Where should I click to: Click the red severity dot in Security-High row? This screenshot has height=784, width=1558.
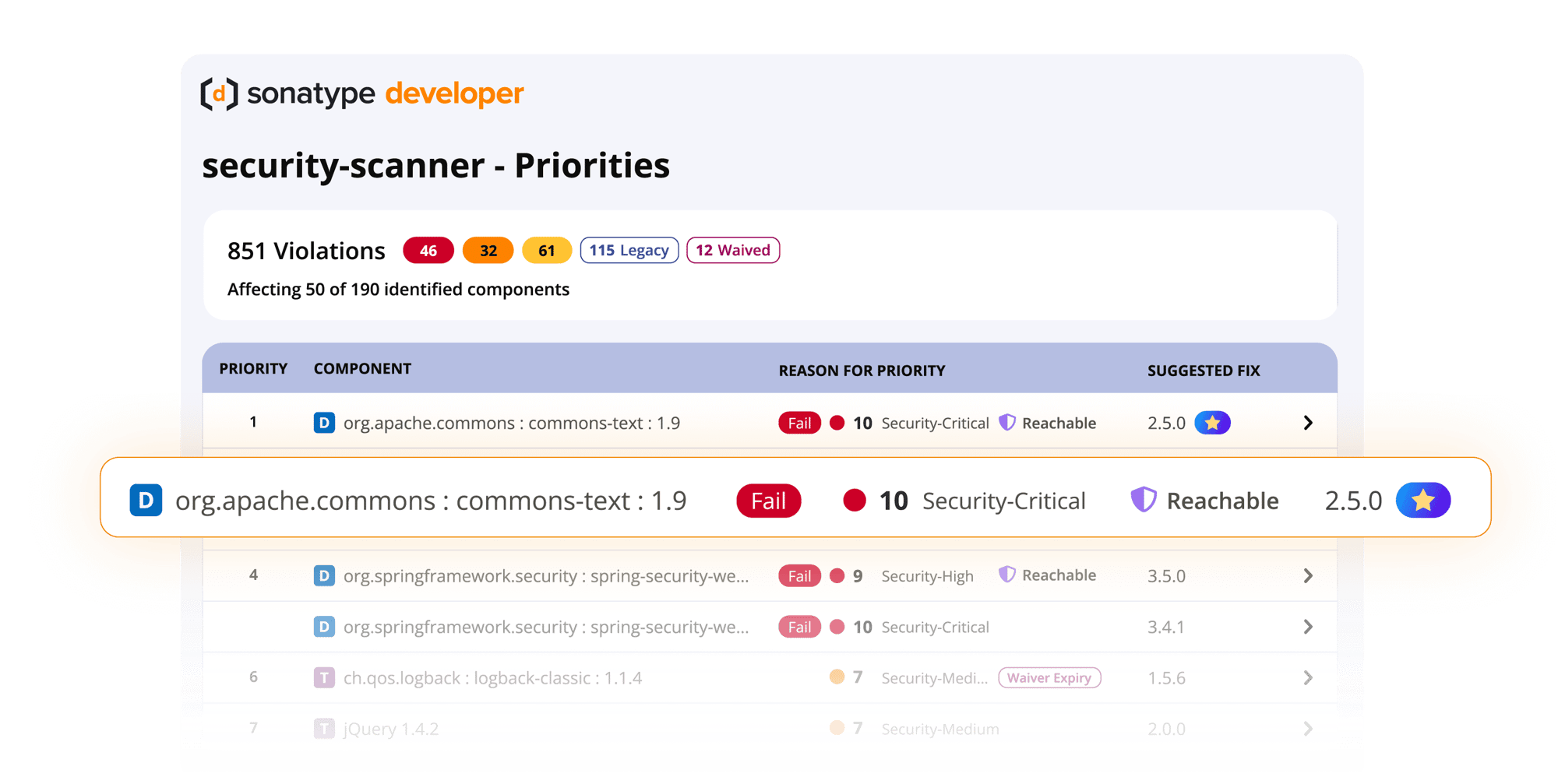pos(837,576)
